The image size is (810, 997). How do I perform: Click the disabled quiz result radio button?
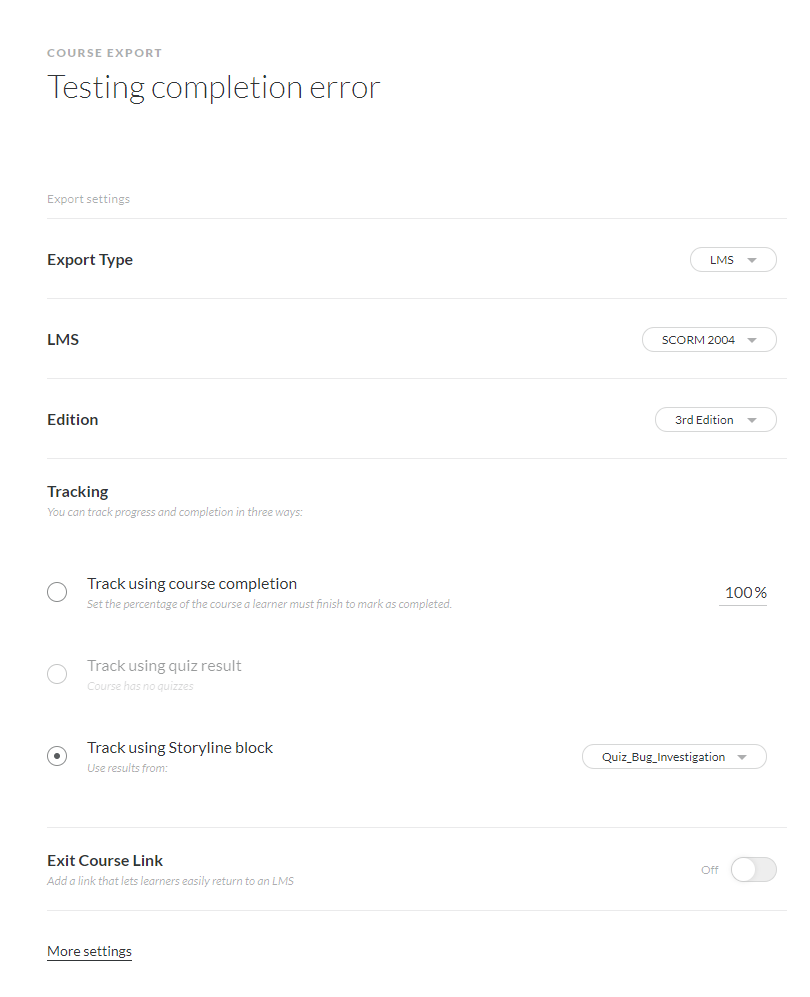[57, 674]
